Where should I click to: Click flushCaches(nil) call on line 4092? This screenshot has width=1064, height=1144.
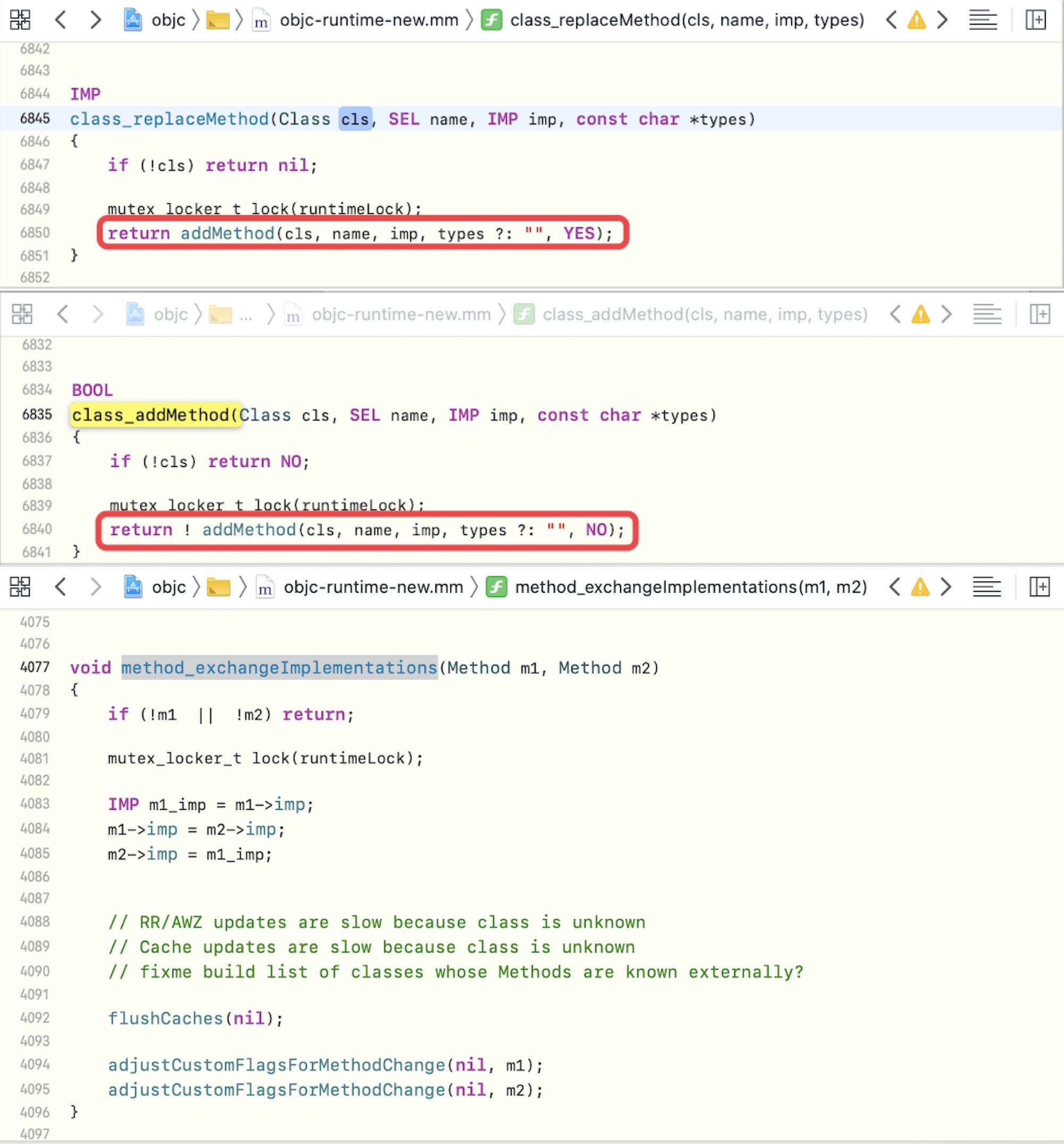tap(196, 1018)
